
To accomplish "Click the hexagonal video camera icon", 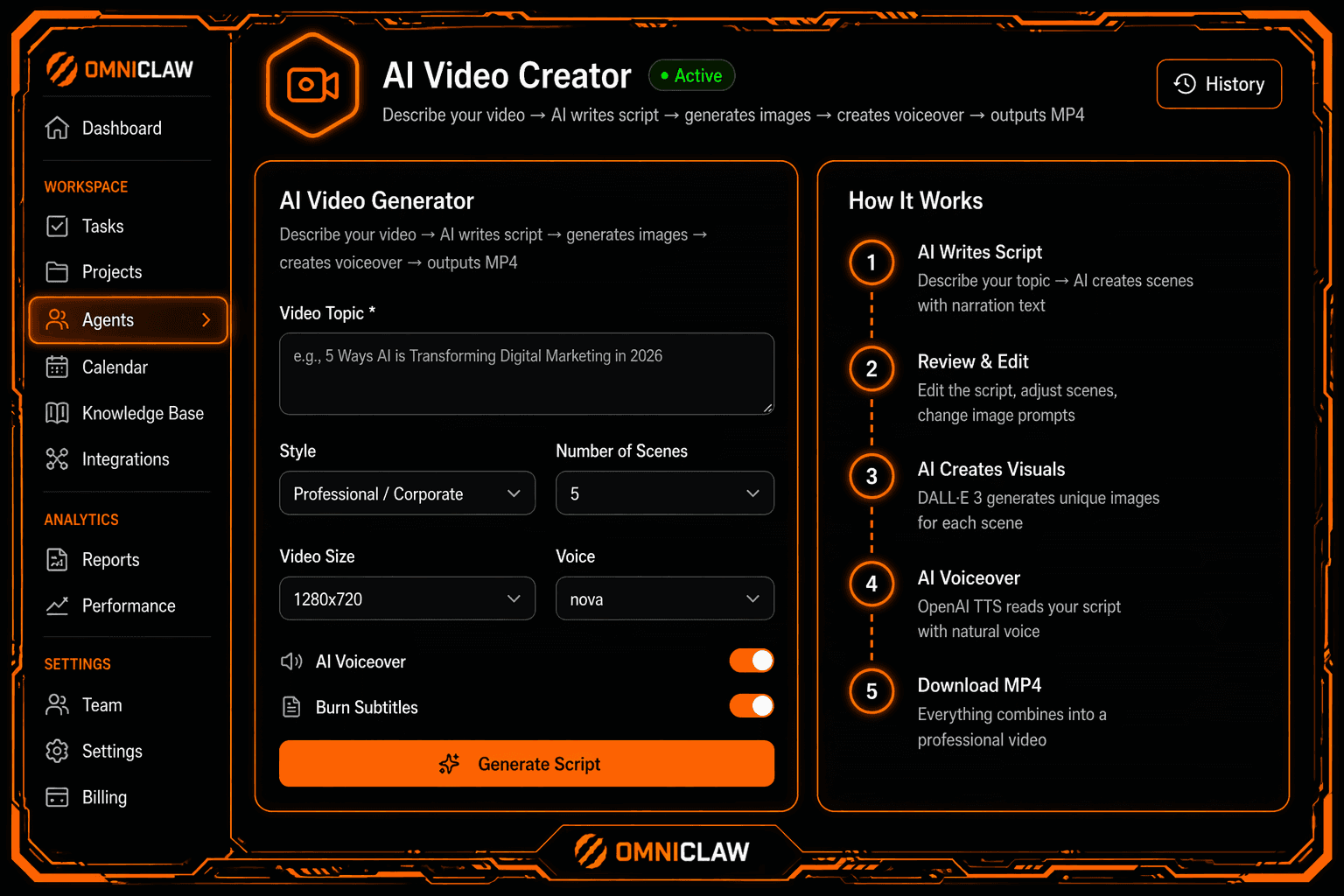I will [x=312, y=85].
